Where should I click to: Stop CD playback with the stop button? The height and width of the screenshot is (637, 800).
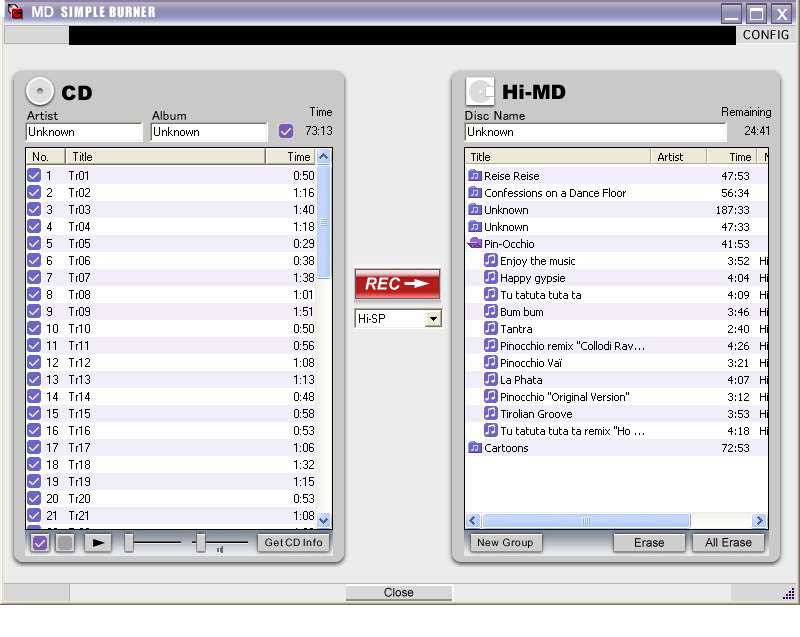point(65,543)
